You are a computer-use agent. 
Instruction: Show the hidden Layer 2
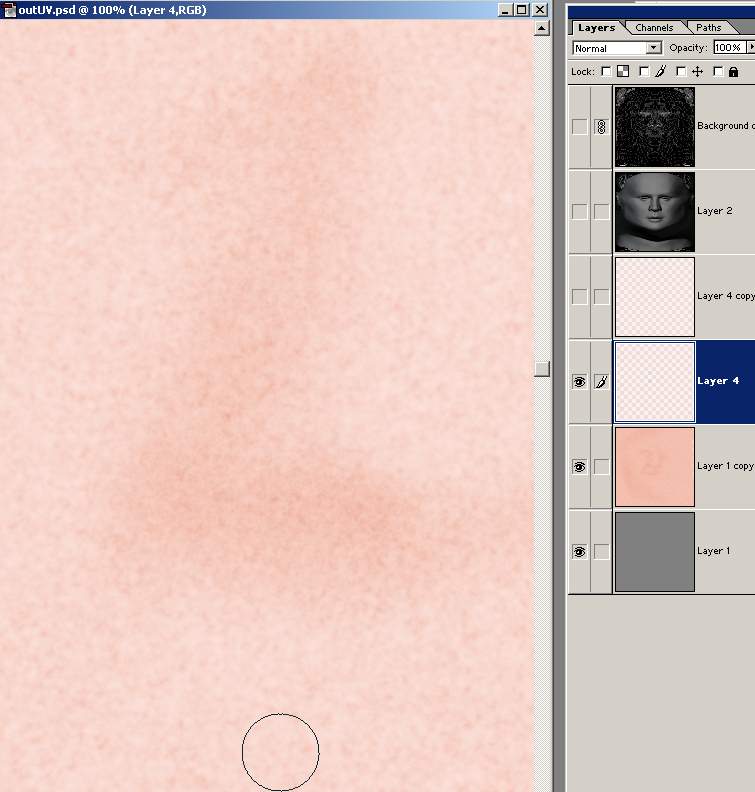[579, 212]
